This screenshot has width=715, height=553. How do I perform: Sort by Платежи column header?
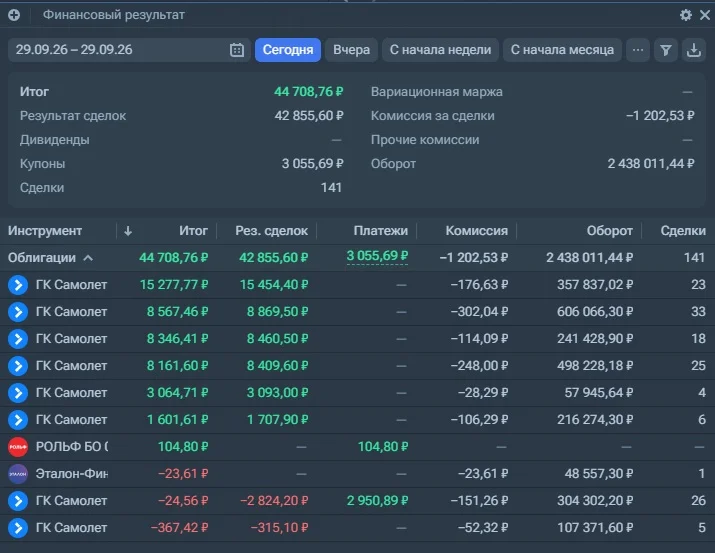click(x=380, y=231)
